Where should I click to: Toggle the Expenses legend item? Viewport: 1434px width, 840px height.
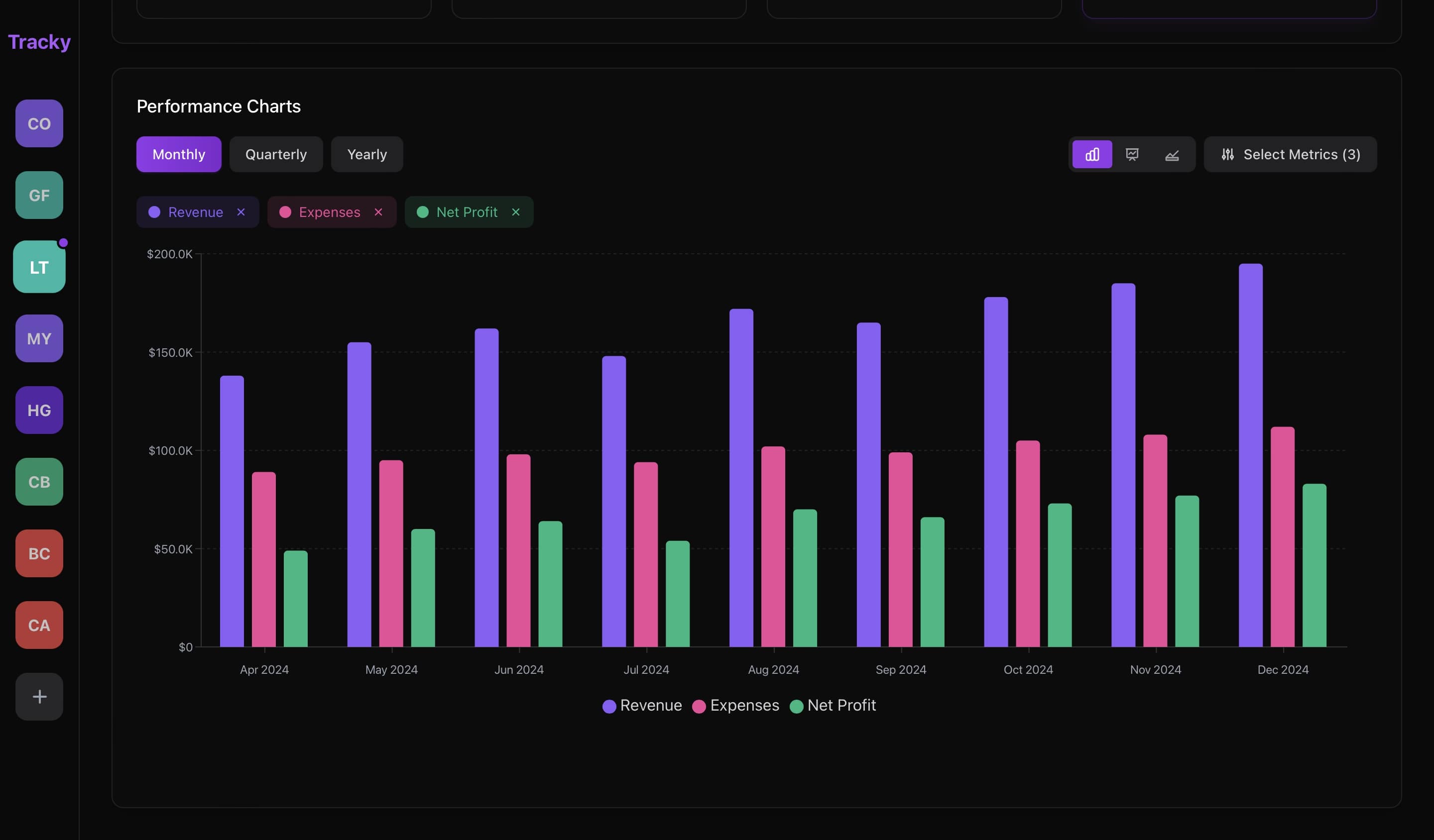(735, 705)
